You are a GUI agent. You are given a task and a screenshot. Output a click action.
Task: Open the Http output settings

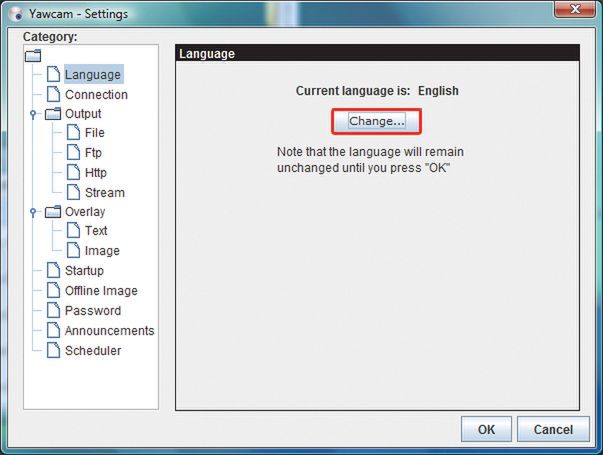[95, 172]
